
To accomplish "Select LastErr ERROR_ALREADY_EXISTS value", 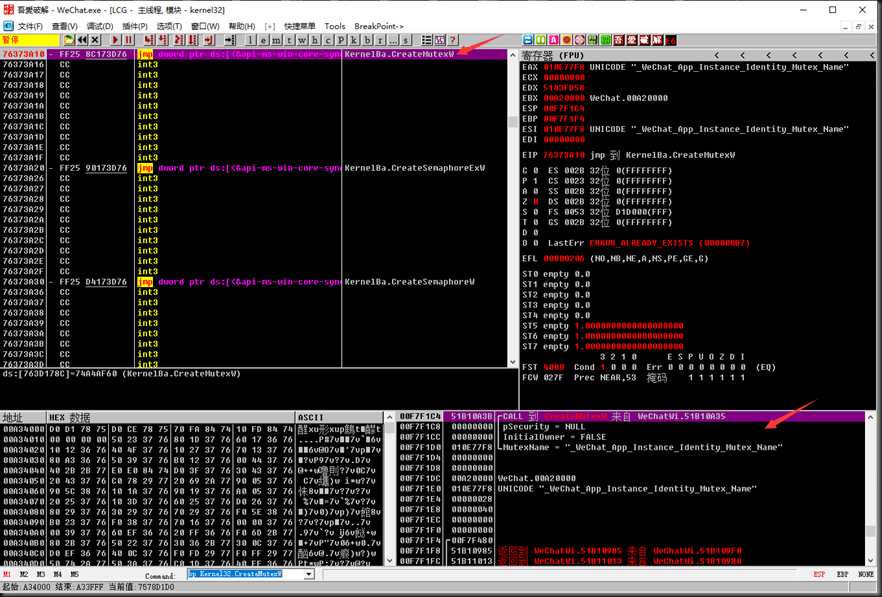I will tap(669, 243).
